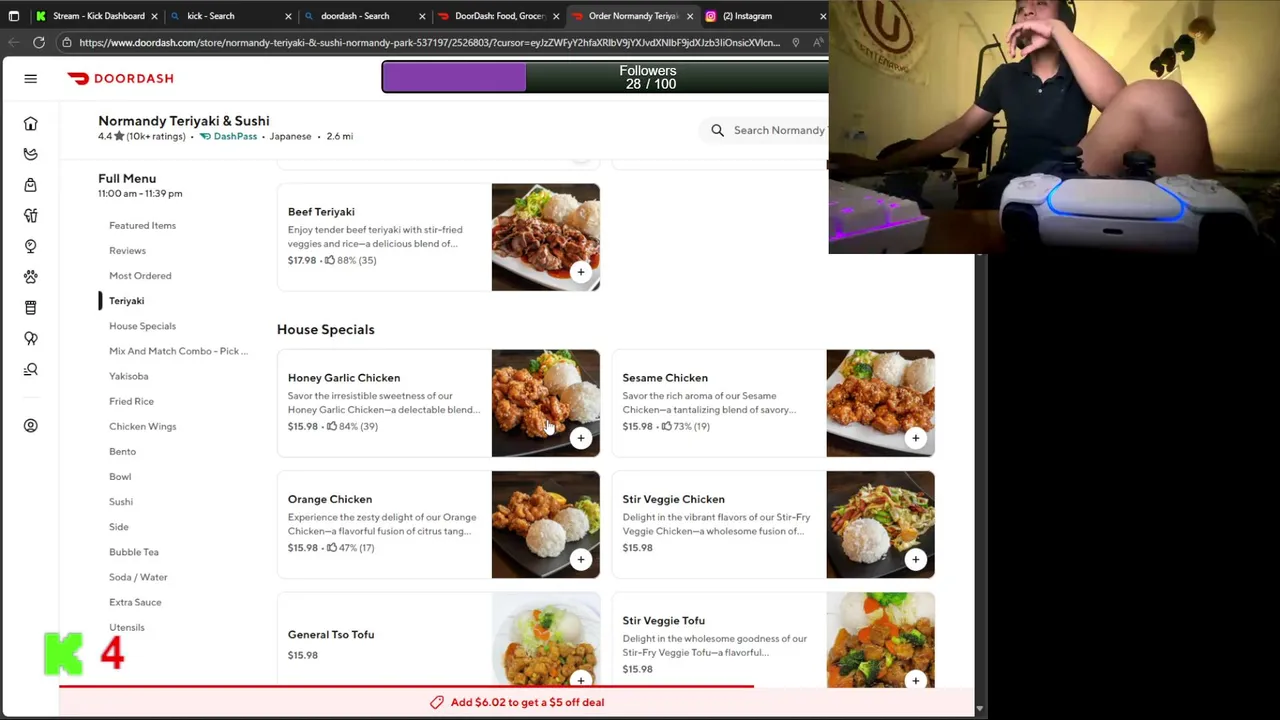Viewport: 1280px width, 720px height.
Task: Jump to Featured Items menu section
Action: point(142,225)
